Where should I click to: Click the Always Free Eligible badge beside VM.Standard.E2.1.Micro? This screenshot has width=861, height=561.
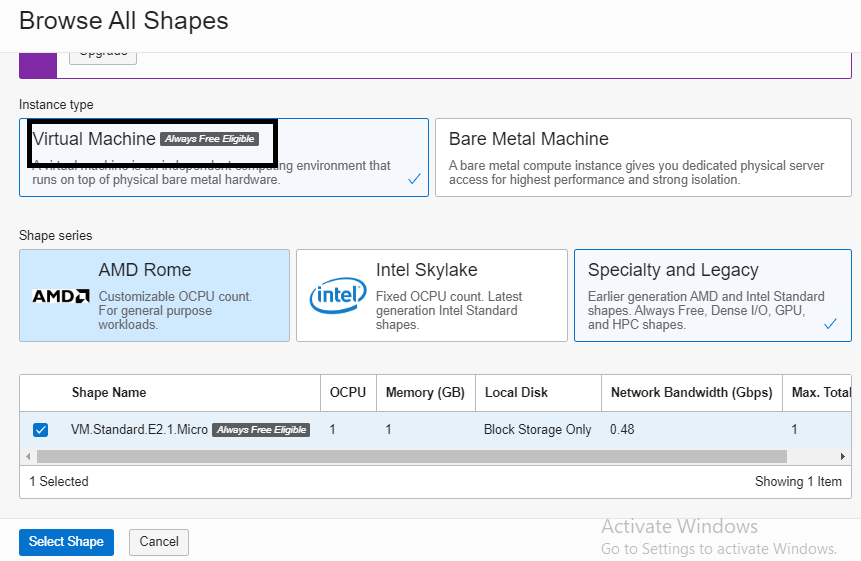(261, 430)
